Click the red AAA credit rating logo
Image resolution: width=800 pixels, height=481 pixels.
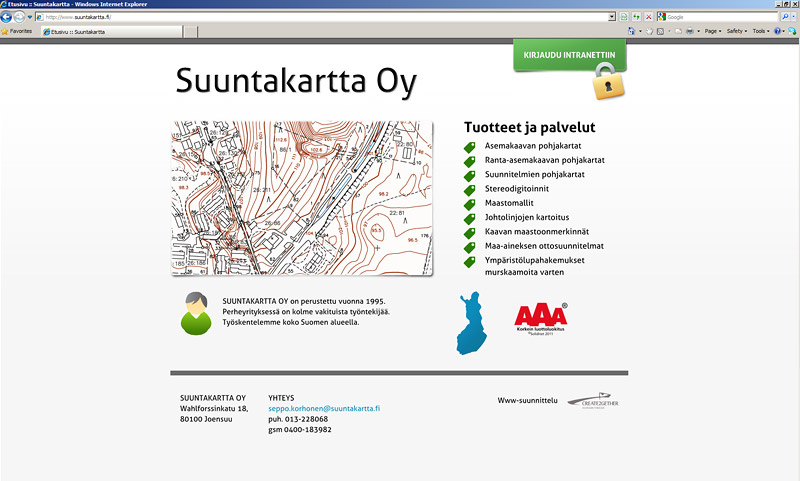tap(541, 319)
